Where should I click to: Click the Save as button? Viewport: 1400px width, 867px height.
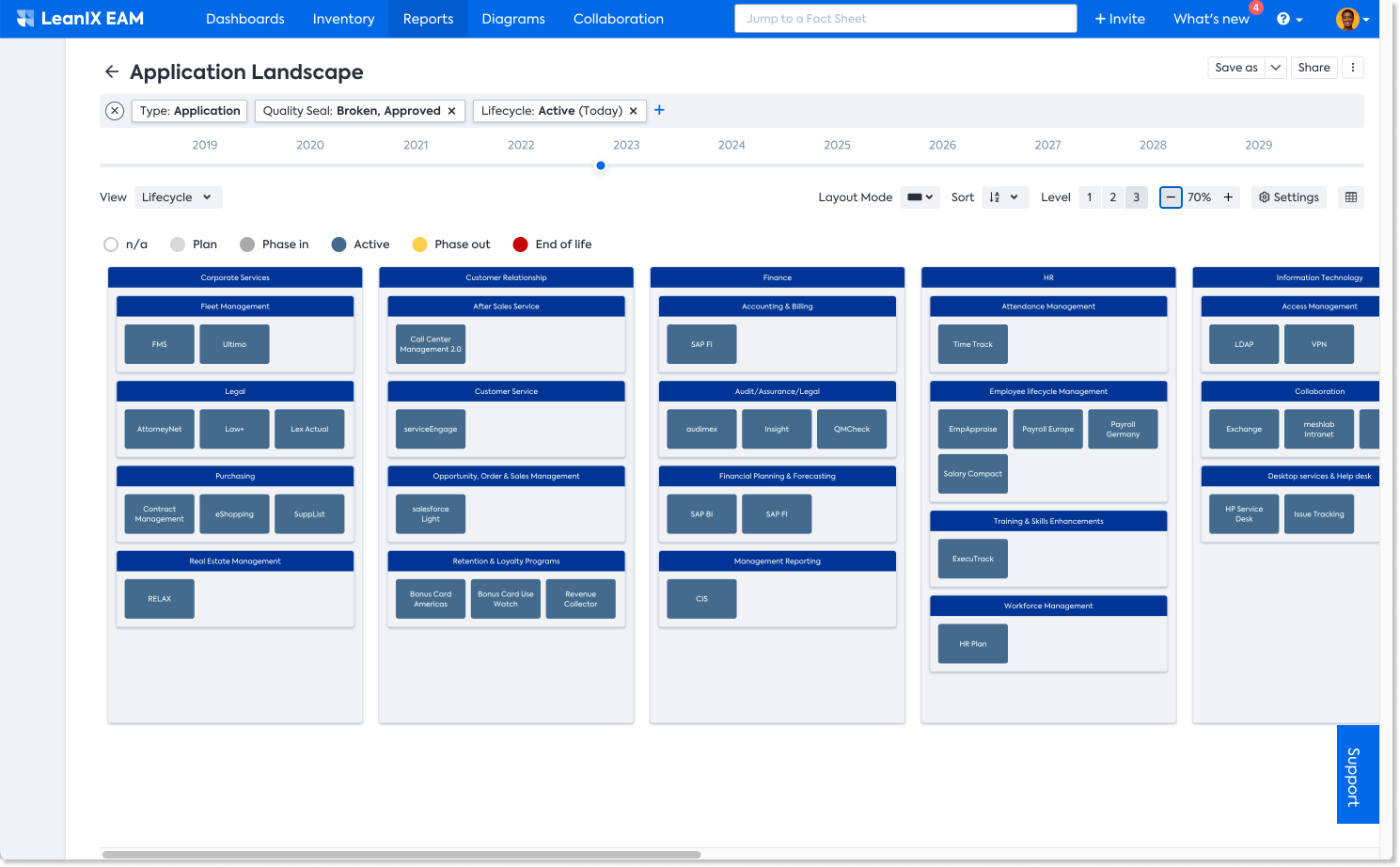[x=1236, y=68]
